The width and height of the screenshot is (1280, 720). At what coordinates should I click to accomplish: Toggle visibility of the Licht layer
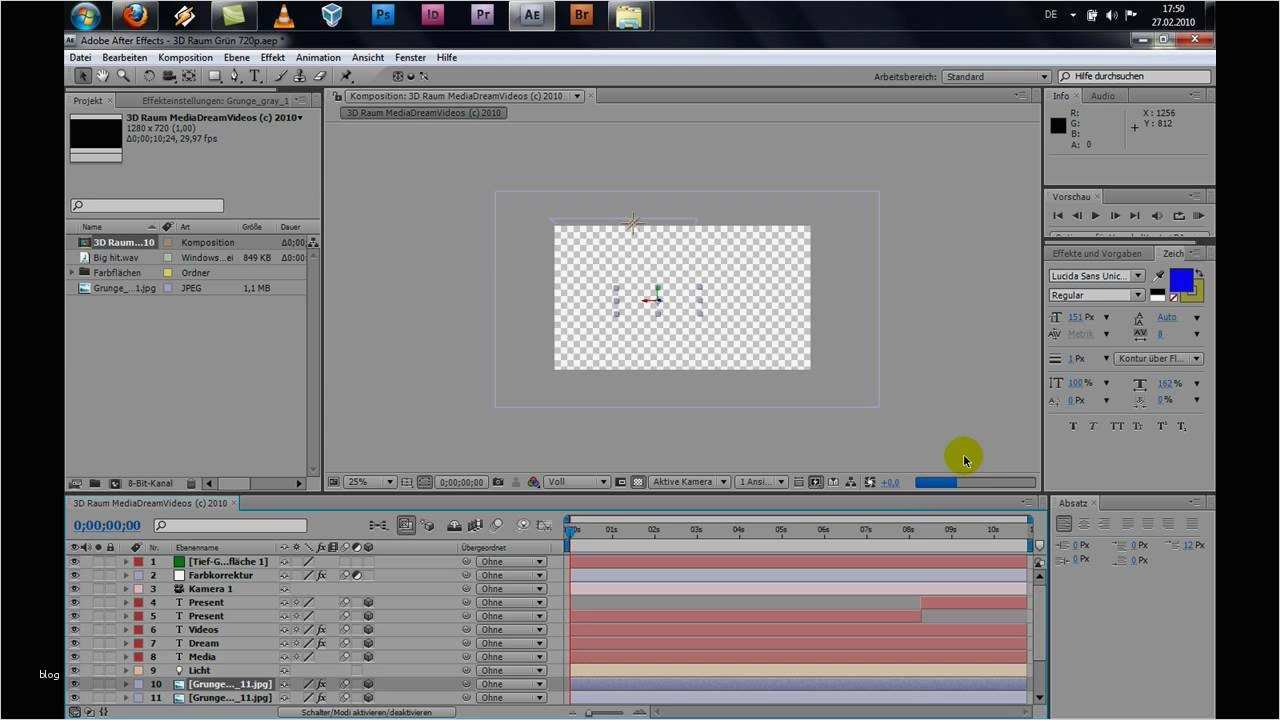[x=74, y=671]
